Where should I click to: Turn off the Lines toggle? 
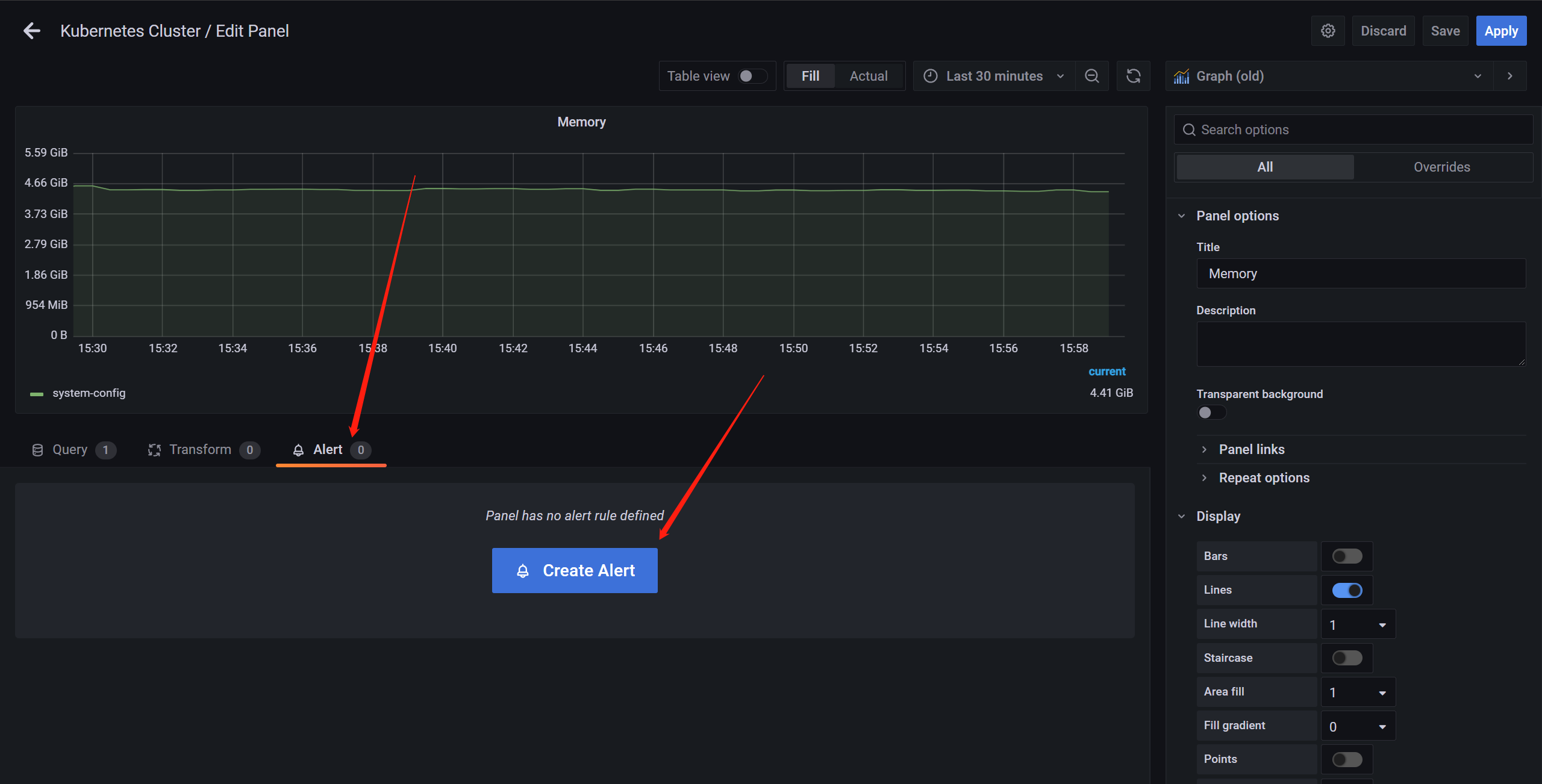1346,590
